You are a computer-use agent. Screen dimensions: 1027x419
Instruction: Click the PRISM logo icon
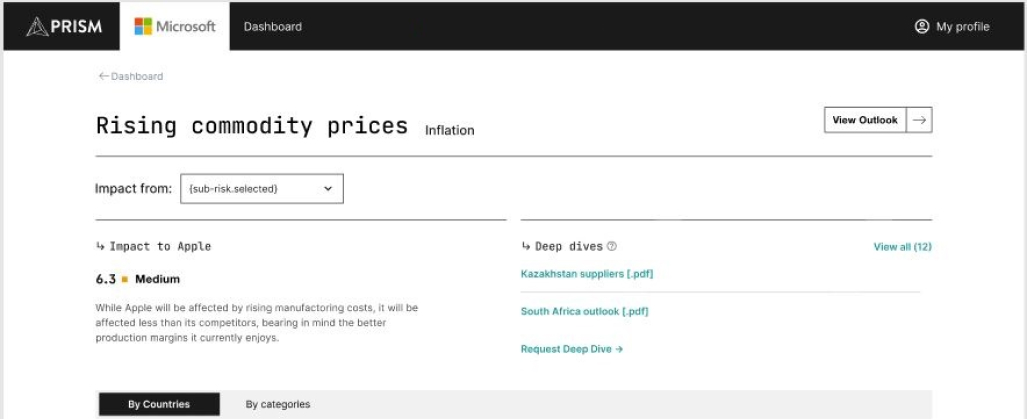point(37,27)
